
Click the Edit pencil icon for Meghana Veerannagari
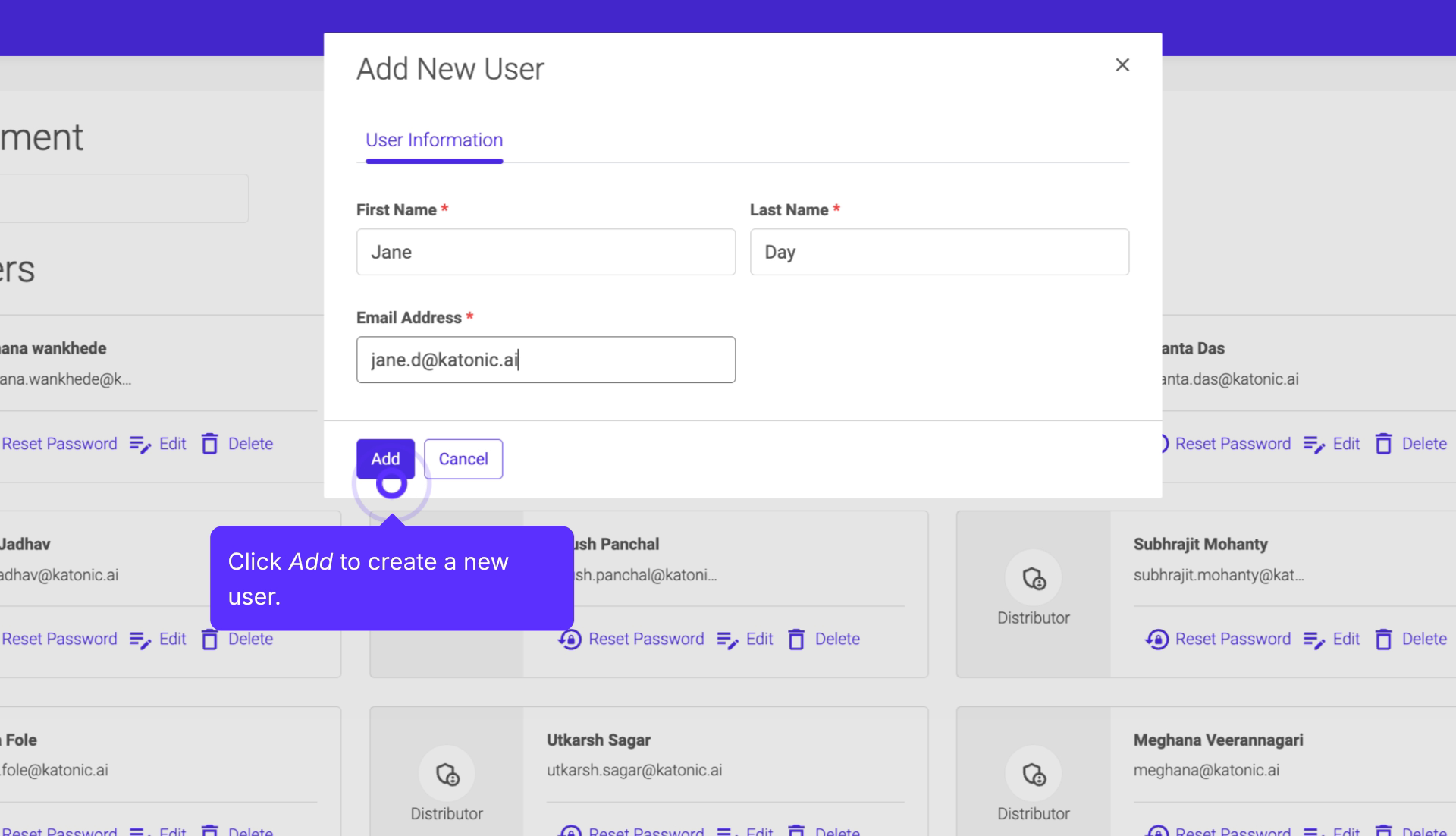pos(1314,832)
